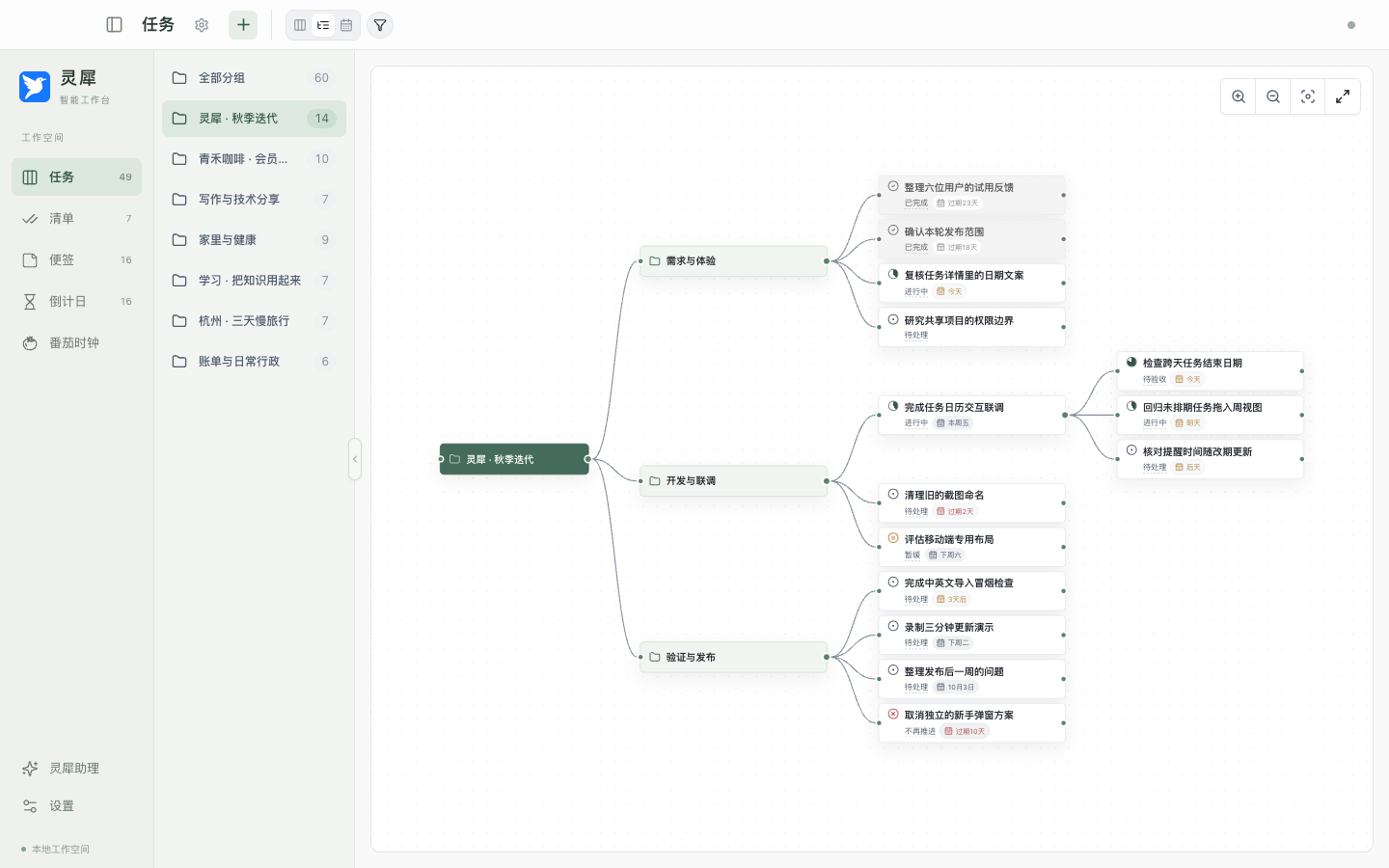Collapse the group list panel handle
This screenshot has height=868, width=1389.
point(355,459)
